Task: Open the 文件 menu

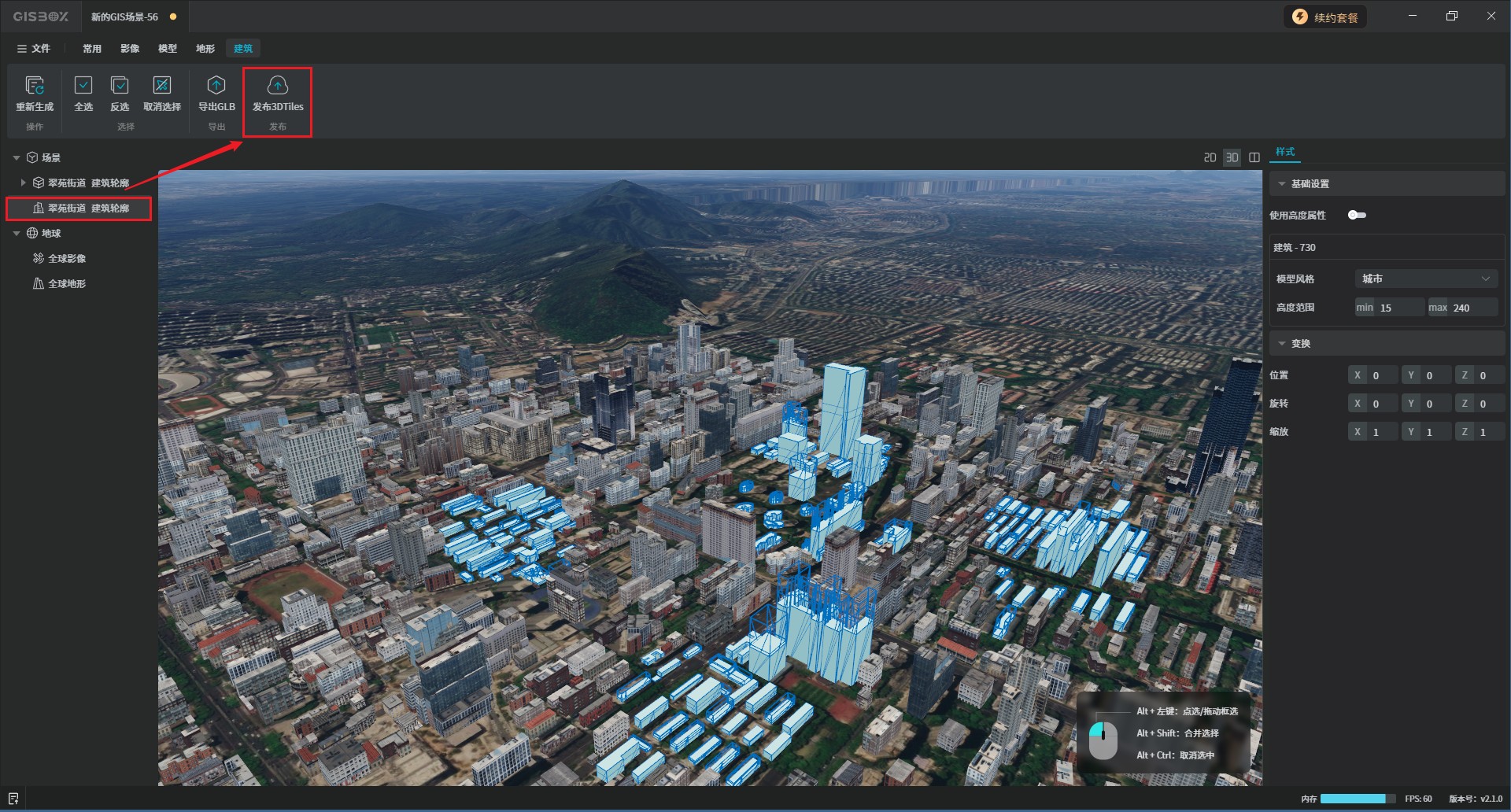Action: coord(34,49)
